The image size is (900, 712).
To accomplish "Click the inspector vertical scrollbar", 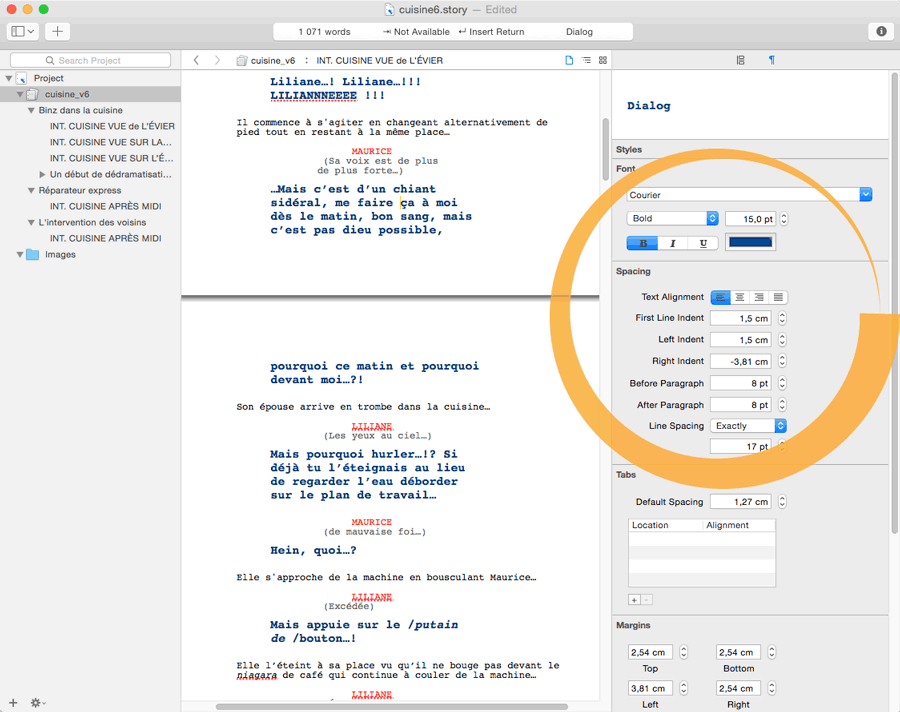I will pyautogui.click(x=895, y=304).
